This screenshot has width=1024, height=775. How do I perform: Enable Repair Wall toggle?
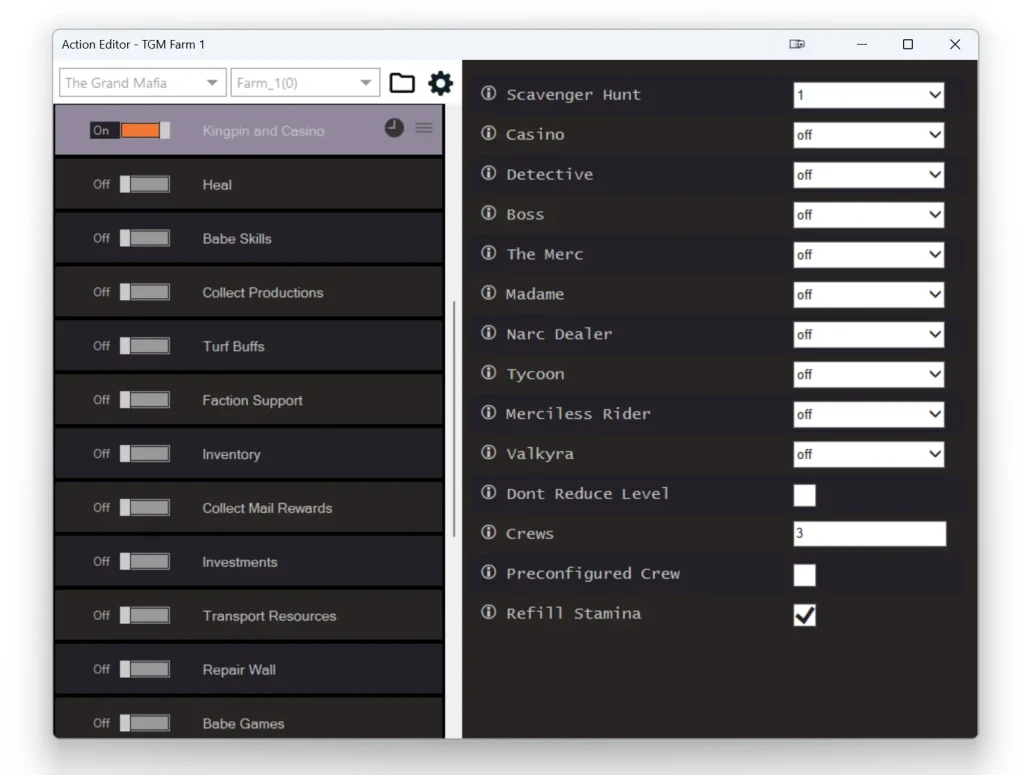tap(145, 669)
